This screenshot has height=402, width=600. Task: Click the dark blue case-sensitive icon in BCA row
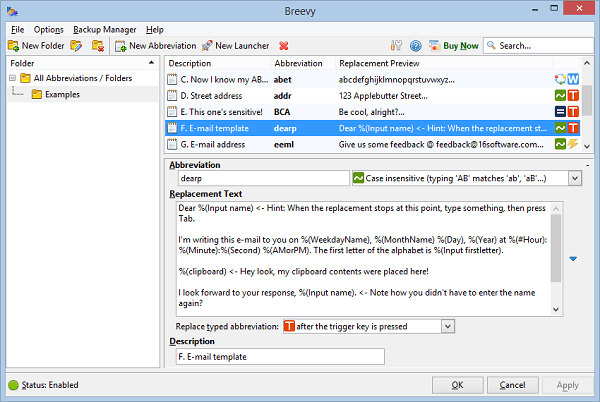pos(560,112)
